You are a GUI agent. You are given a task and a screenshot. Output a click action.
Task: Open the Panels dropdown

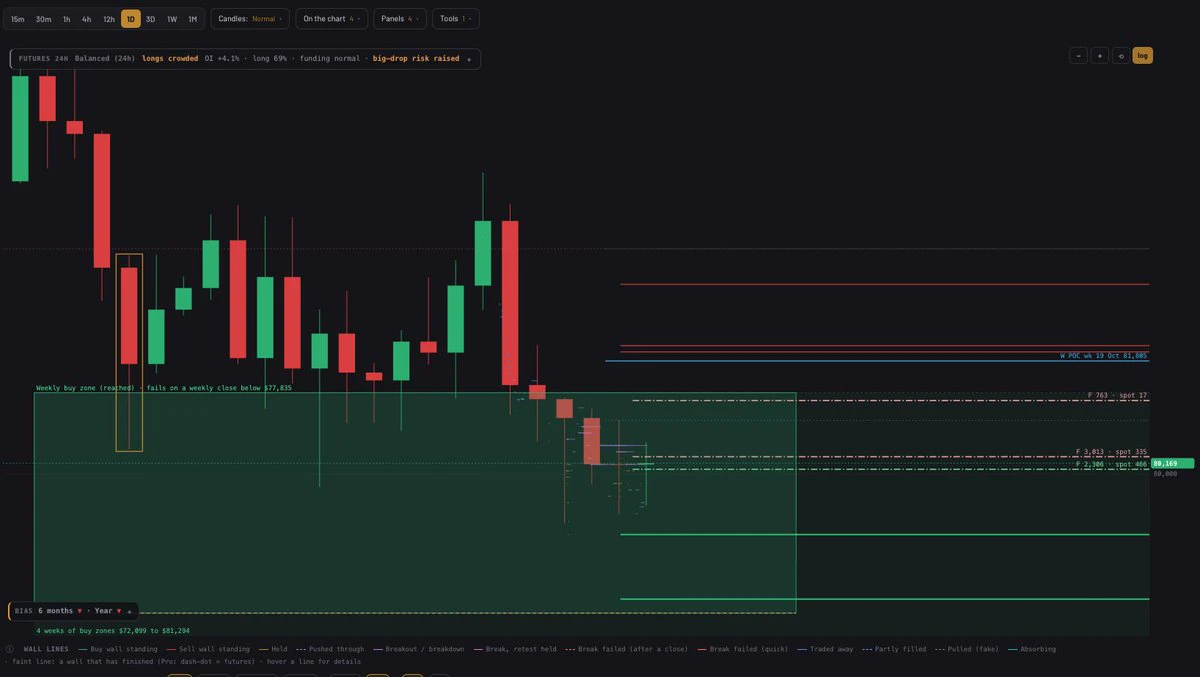400,19
